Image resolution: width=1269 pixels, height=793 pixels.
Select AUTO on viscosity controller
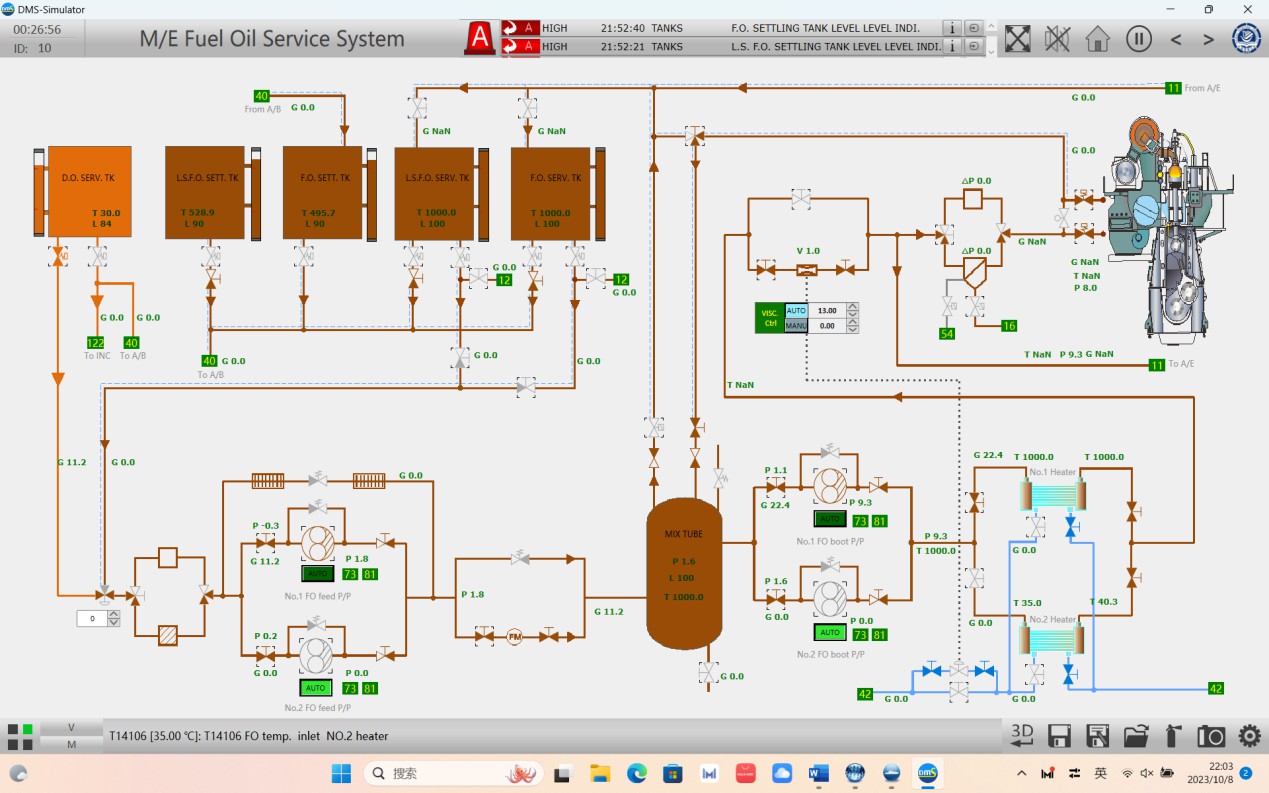pyautogui.click(x=796, y=311)
